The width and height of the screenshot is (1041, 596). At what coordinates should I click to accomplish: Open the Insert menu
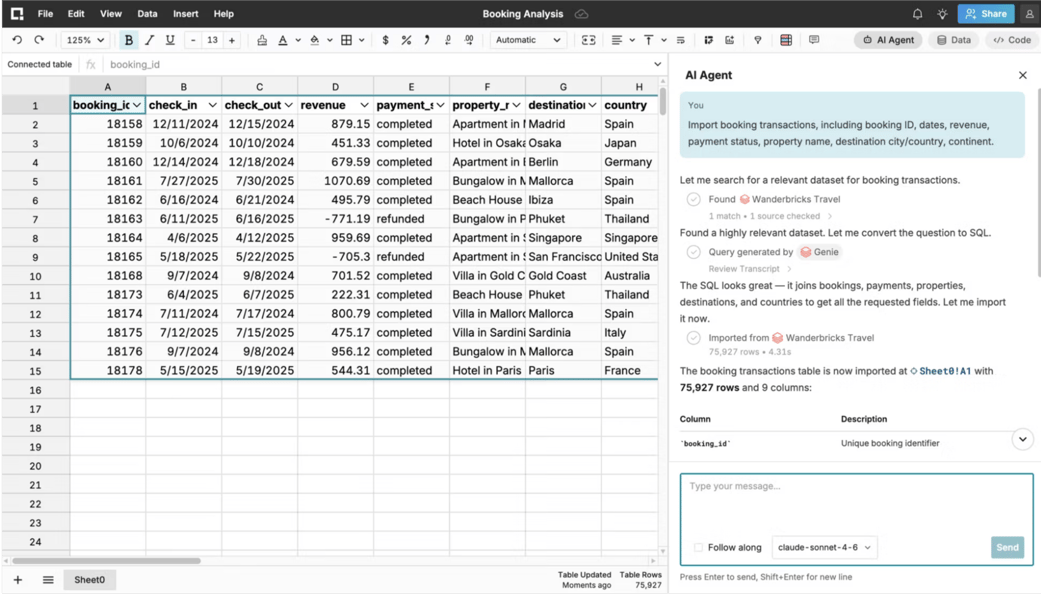pos(185,13)
